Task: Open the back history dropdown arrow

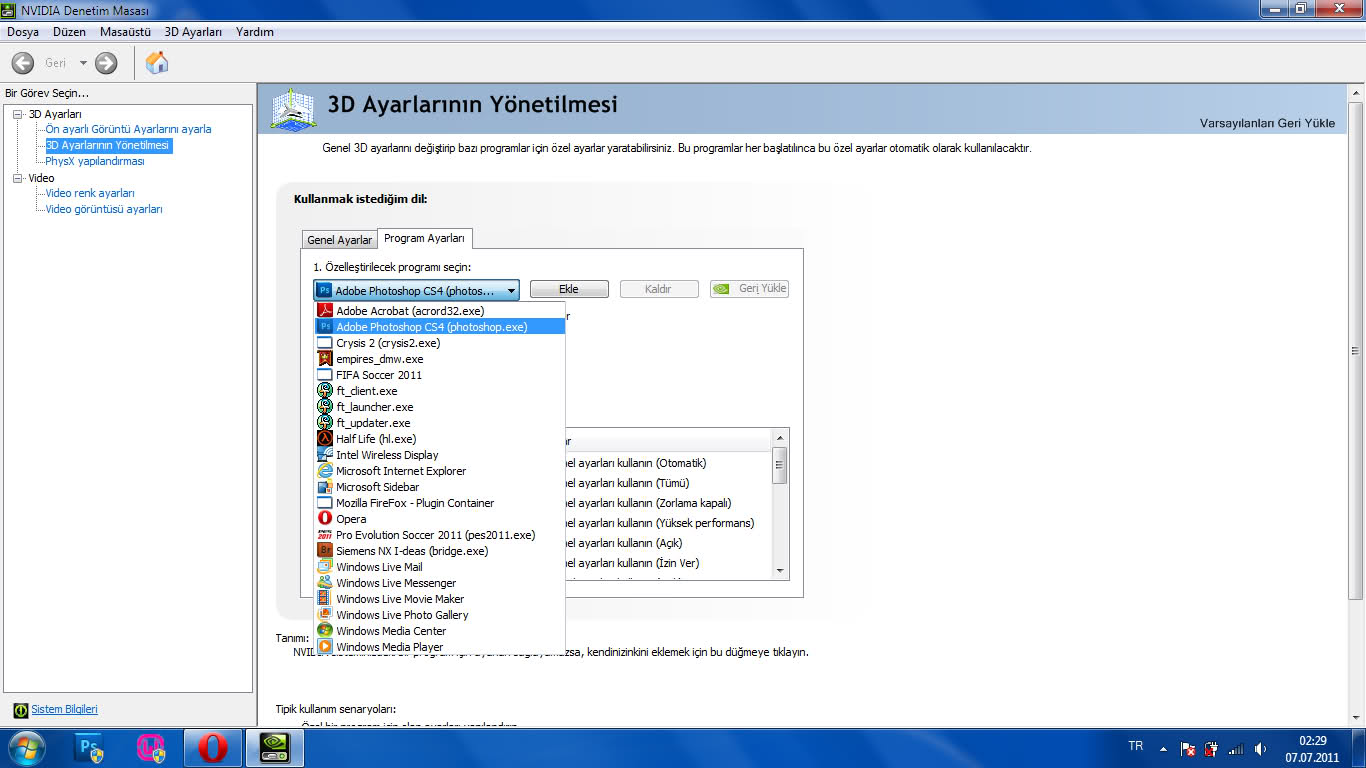Action: [x=83, y=63]
